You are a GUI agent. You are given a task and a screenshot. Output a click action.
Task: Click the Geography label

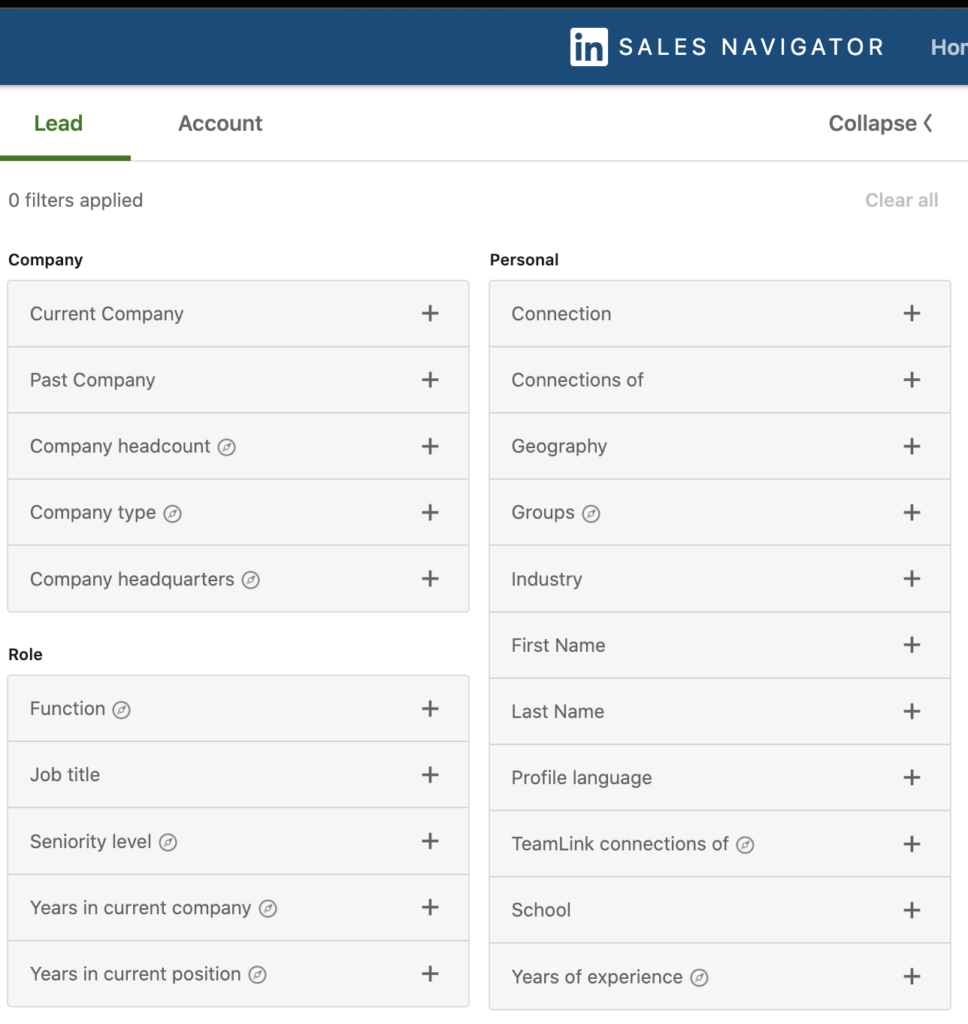coord(559,447)
